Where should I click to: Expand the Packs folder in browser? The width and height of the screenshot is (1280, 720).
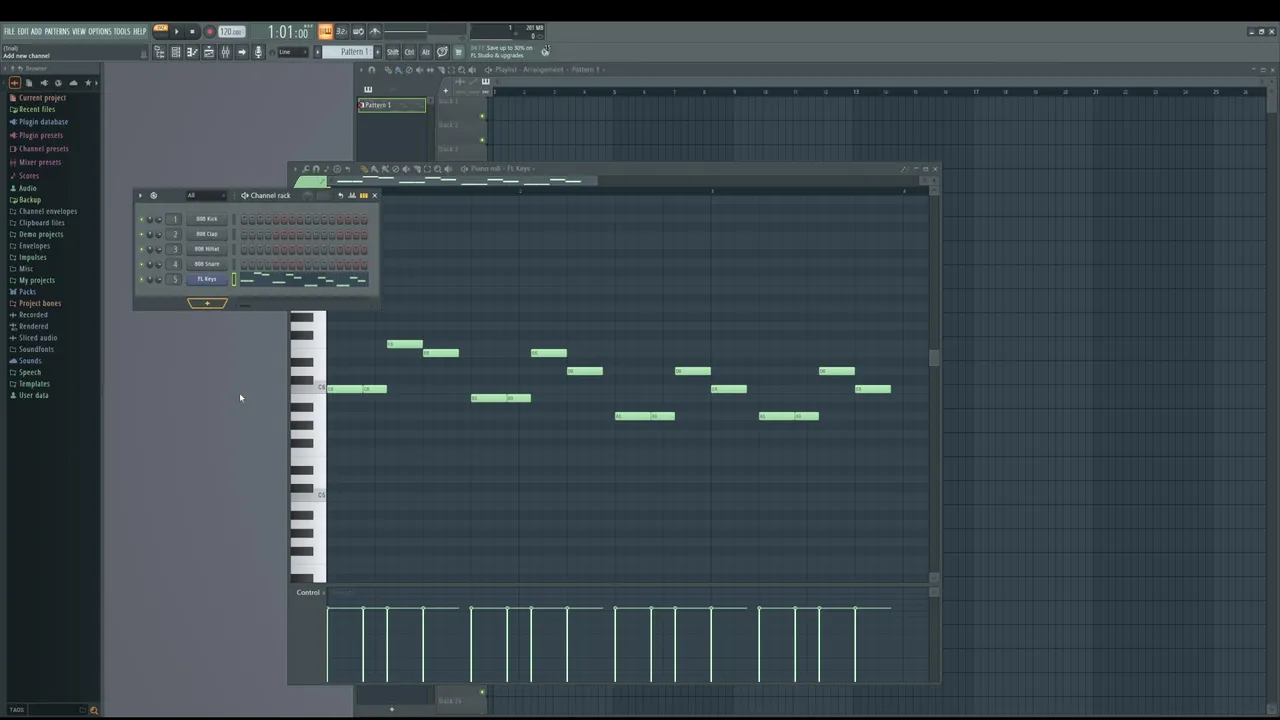[x=27, y=291]
